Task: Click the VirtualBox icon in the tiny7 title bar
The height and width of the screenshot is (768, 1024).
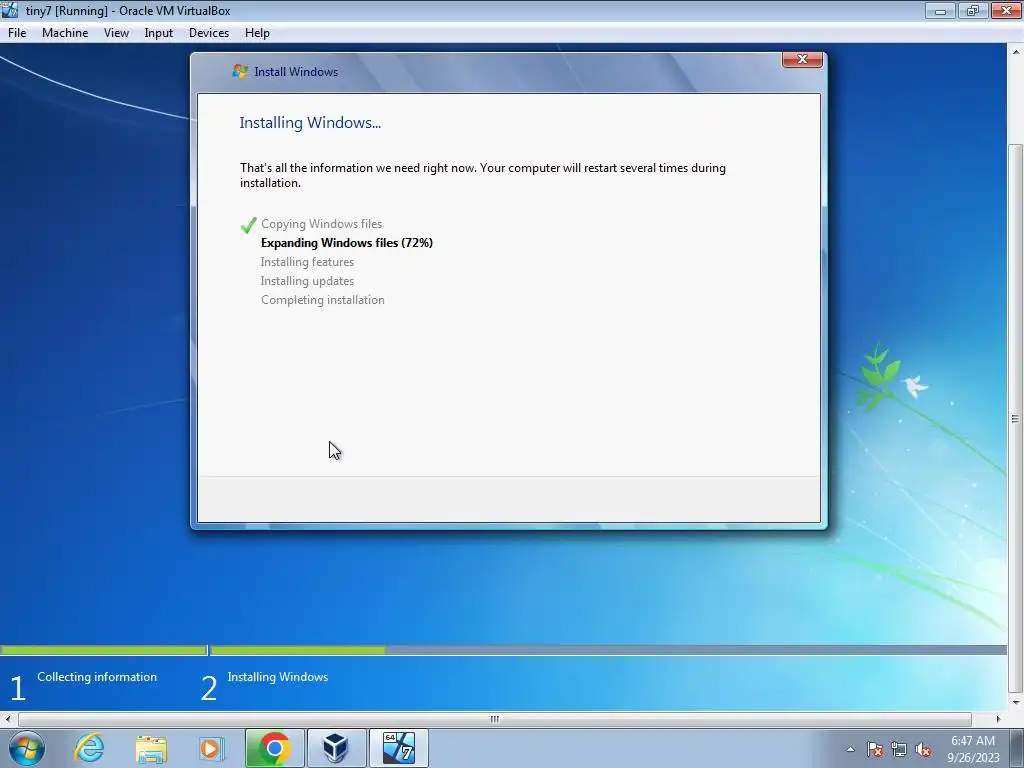Action: click(10, 10)
